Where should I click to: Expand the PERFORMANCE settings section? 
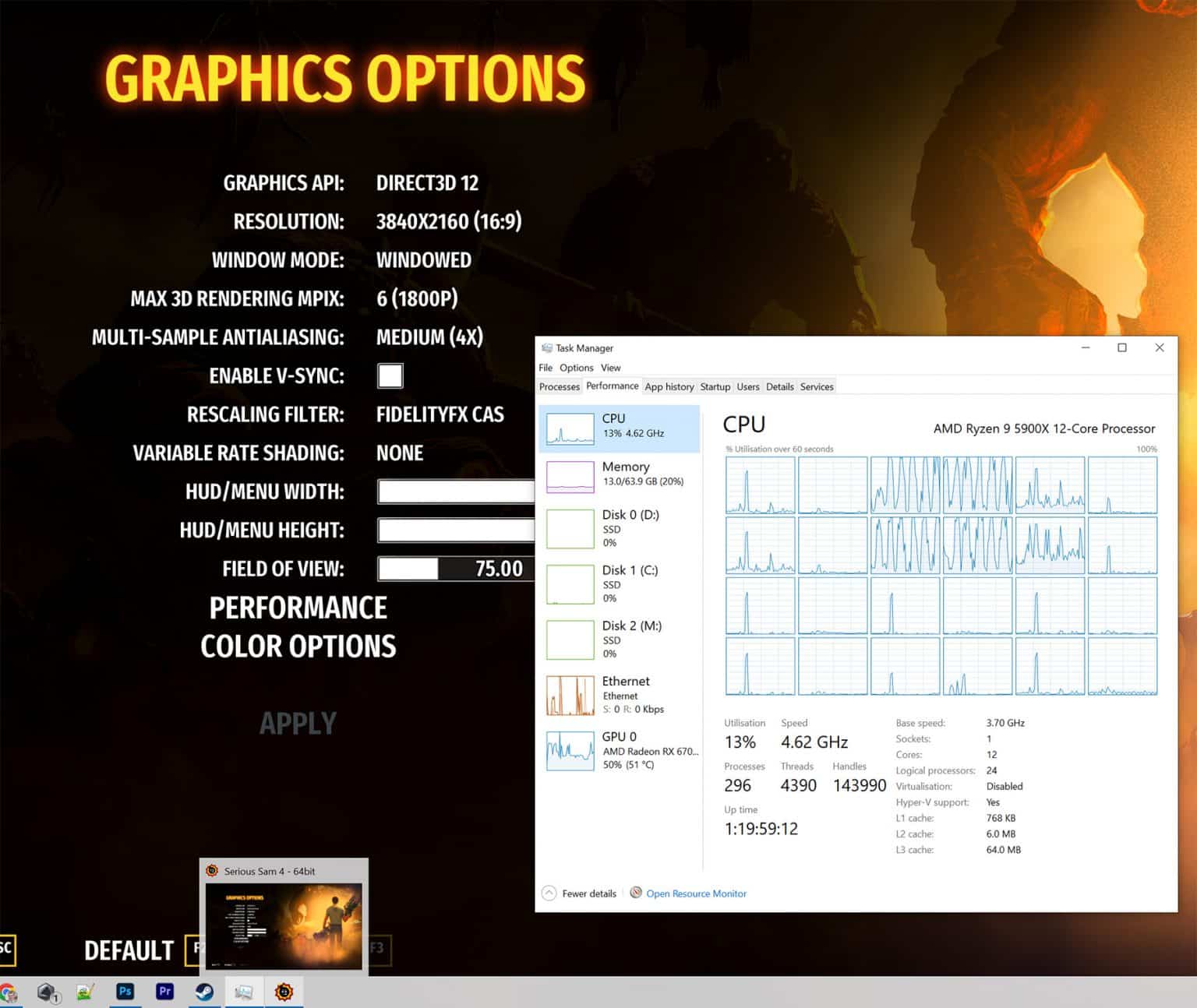tap(298, 608)
